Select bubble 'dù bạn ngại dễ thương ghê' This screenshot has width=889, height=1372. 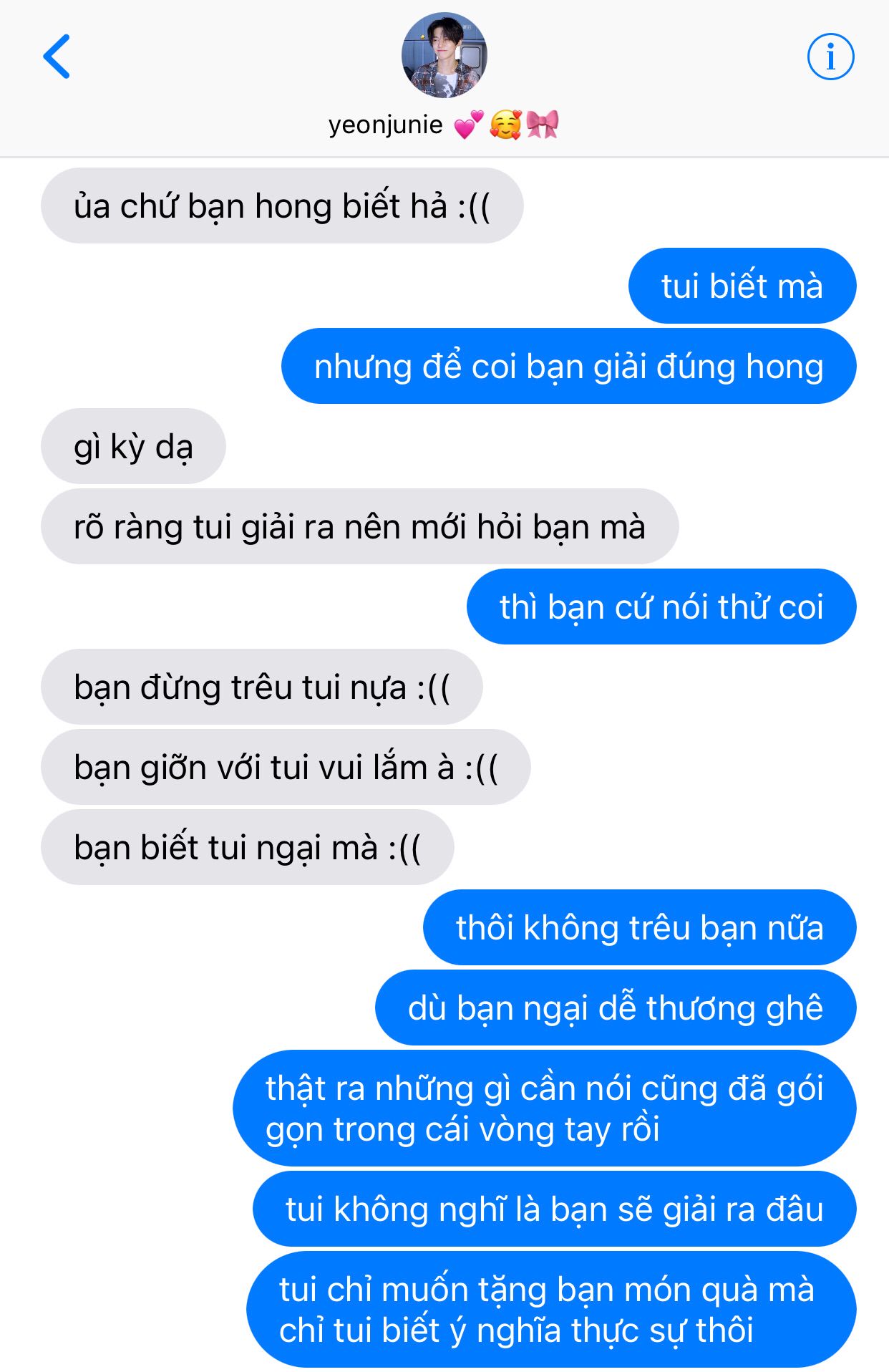coord(616,1008)
